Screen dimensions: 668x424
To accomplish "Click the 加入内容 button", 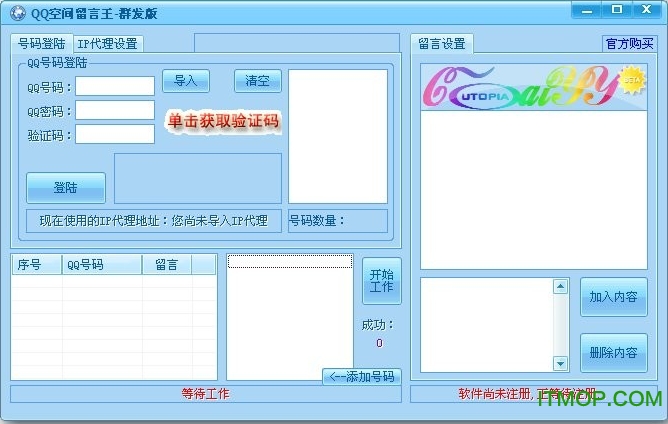I will [613, 297].
